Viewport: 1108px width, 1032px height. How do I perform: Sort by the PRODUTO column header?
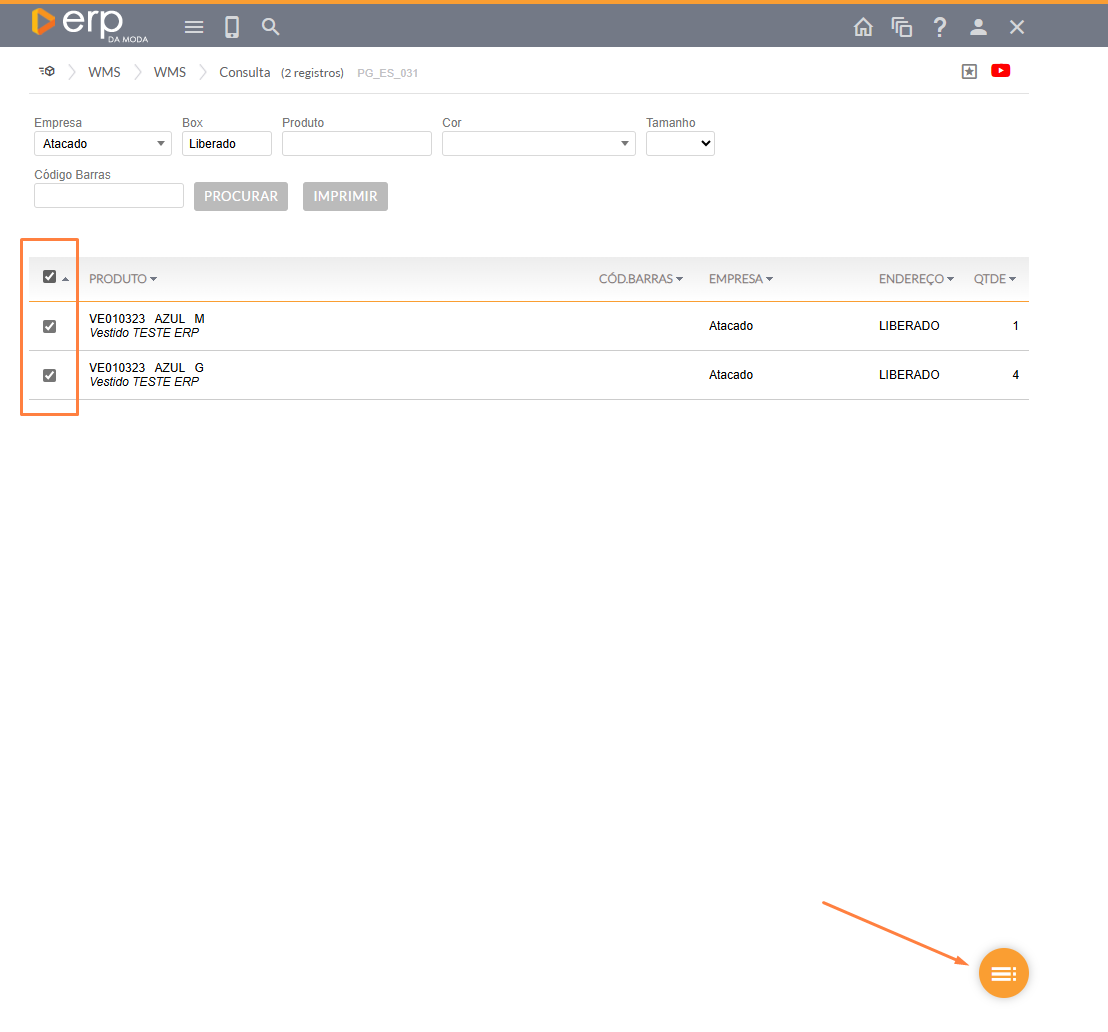coord(118,279)
